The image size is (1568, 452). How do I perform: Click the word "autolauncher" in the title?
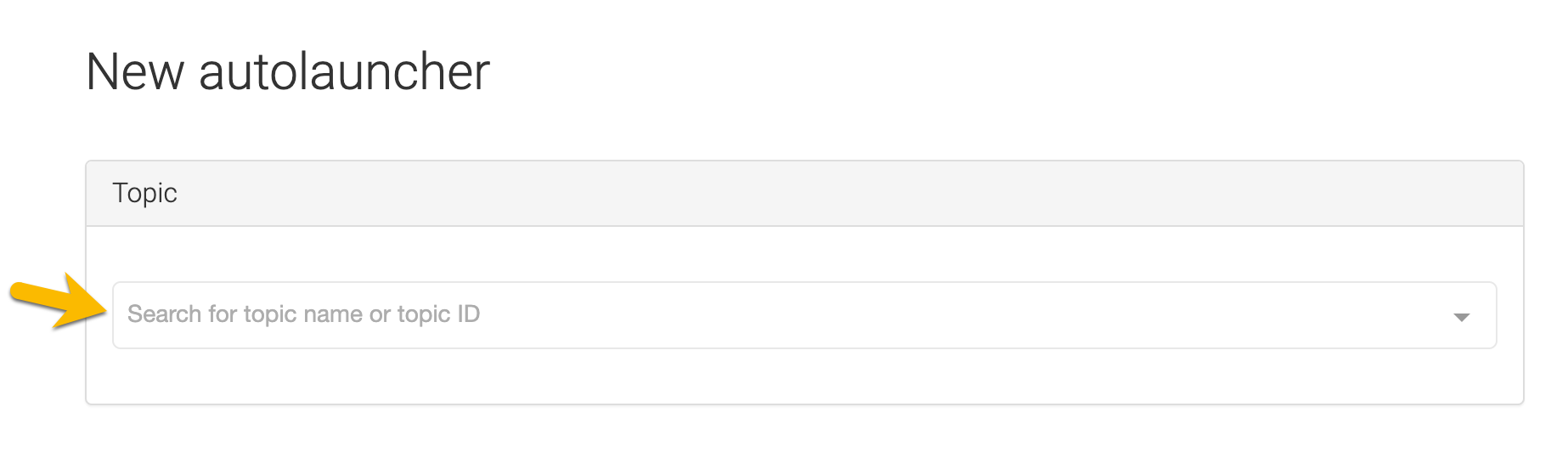344,71
